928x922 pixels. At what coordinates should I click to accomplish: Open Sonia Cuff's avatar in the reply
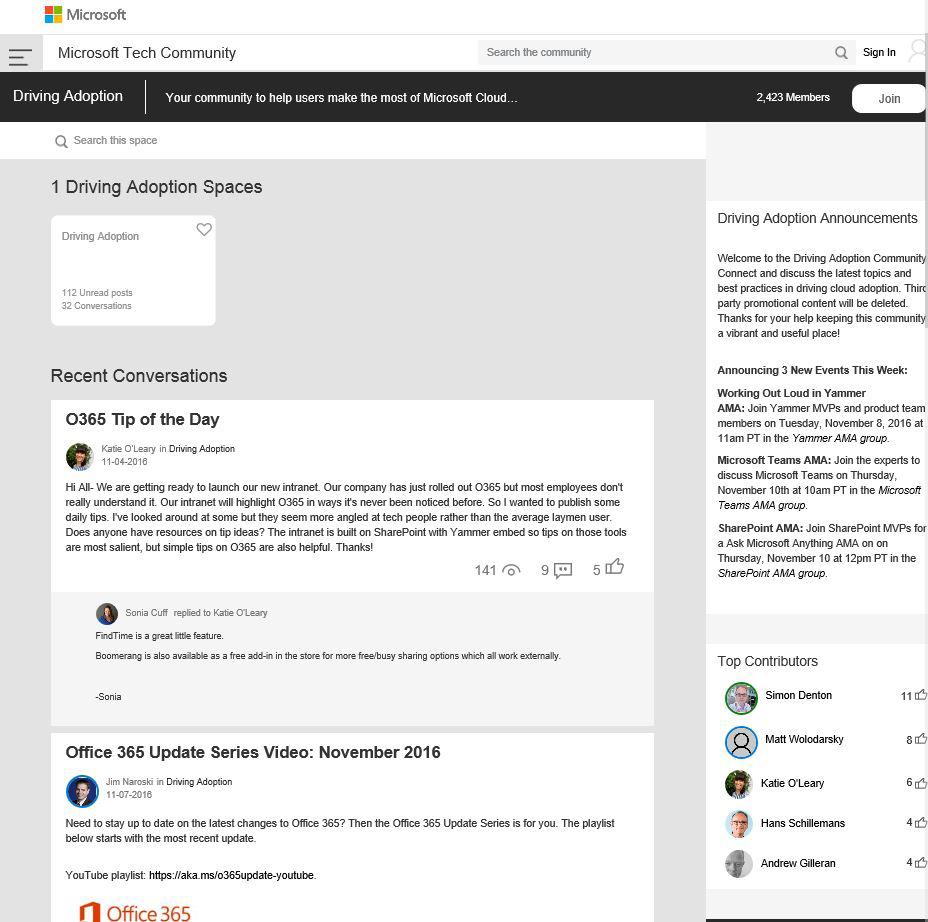tap(107, 614)
